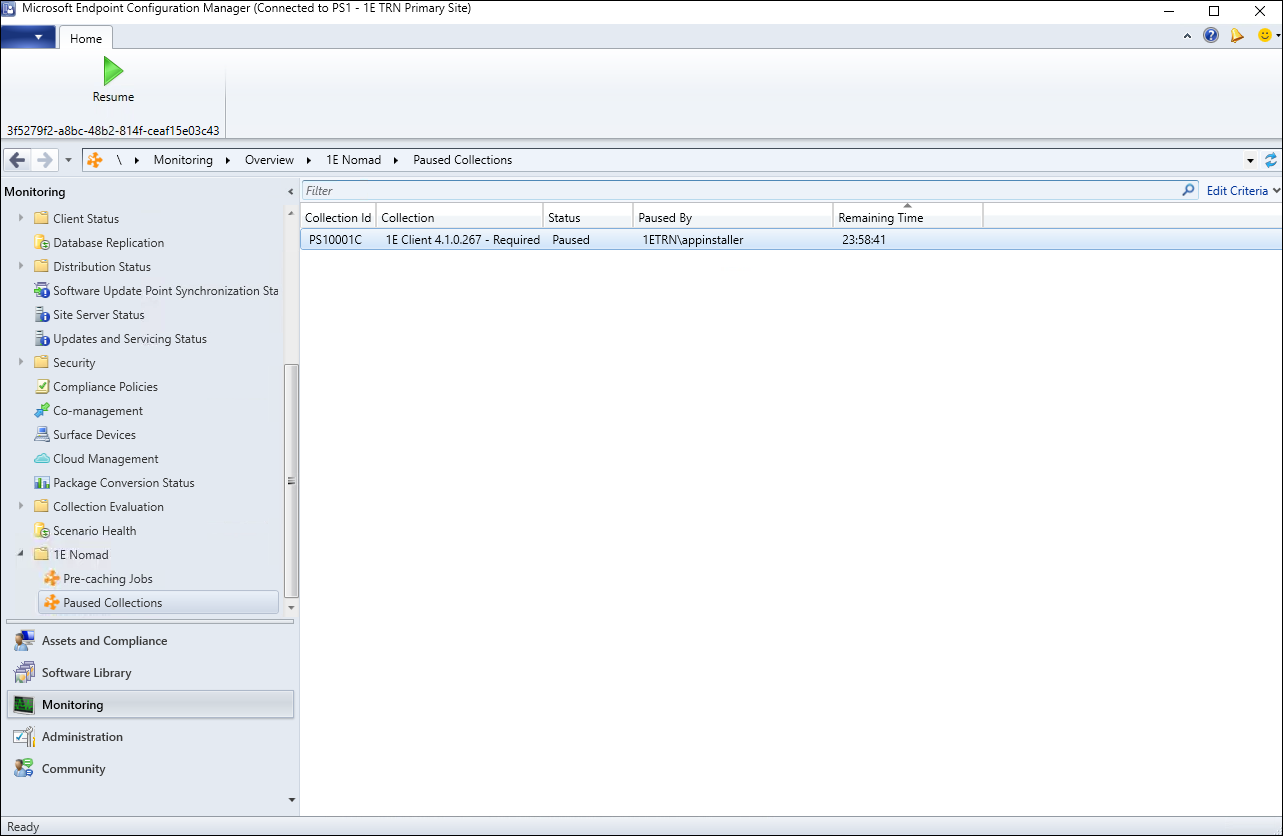Viewport: 1283px width, 836px height.
Task: Open the Administration workspace
Action: click(x=82, y=737)
